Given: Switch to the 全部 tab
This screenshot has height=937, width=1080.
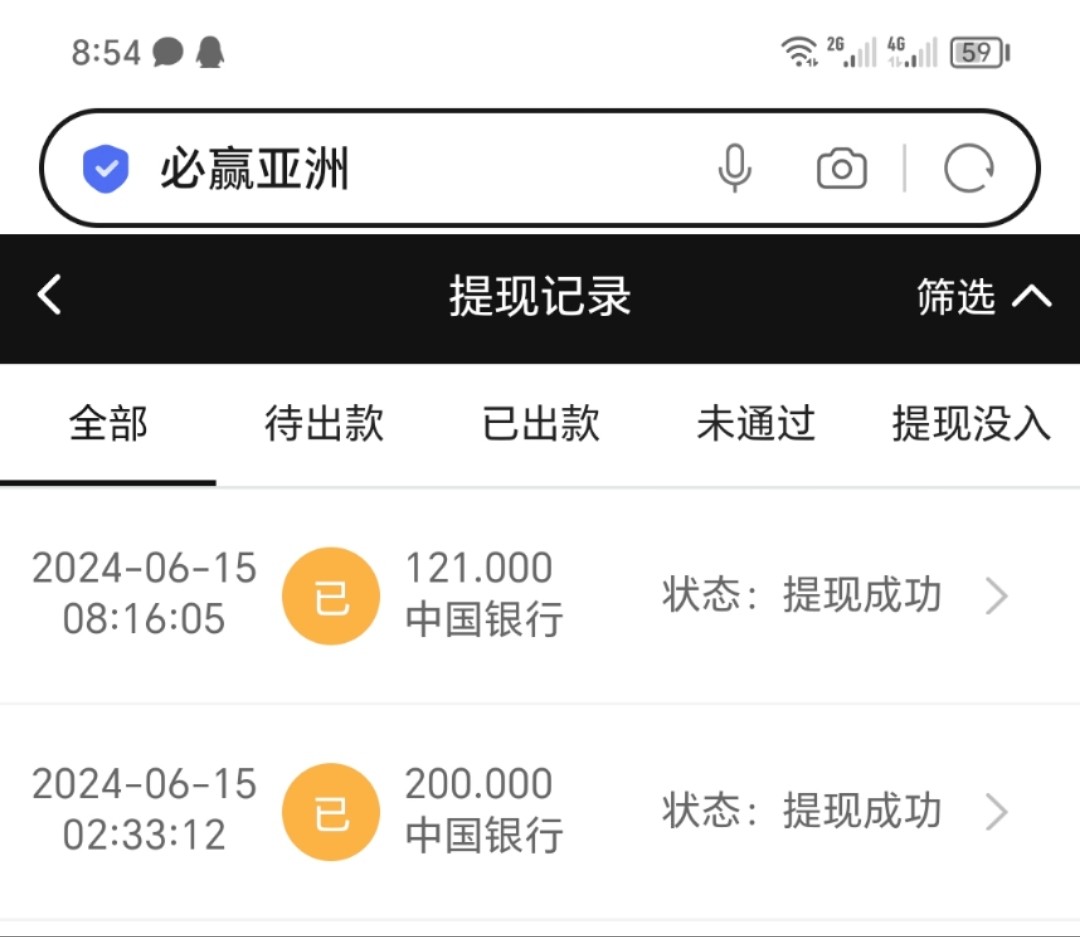Looking at the screenshot, I should click(x=108, y=424).
